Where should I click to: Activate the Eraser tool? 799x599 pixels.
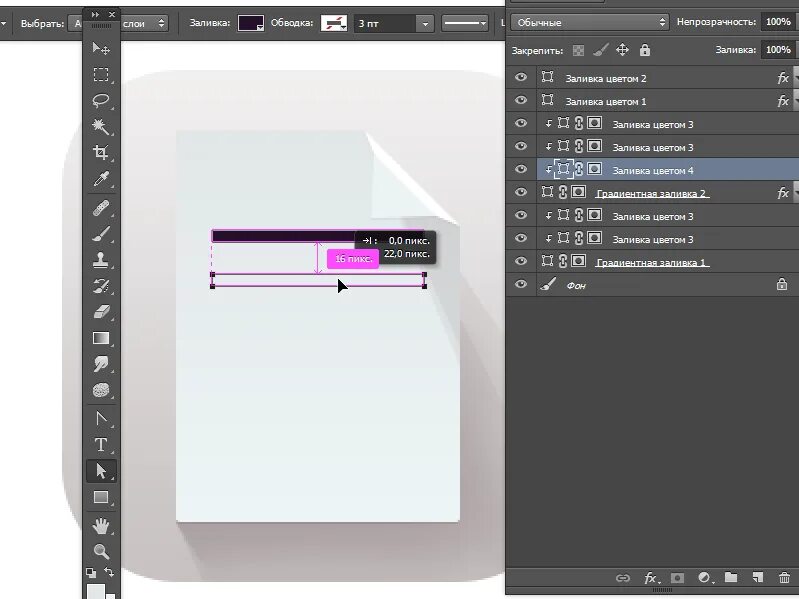click(x=101, y=312)
